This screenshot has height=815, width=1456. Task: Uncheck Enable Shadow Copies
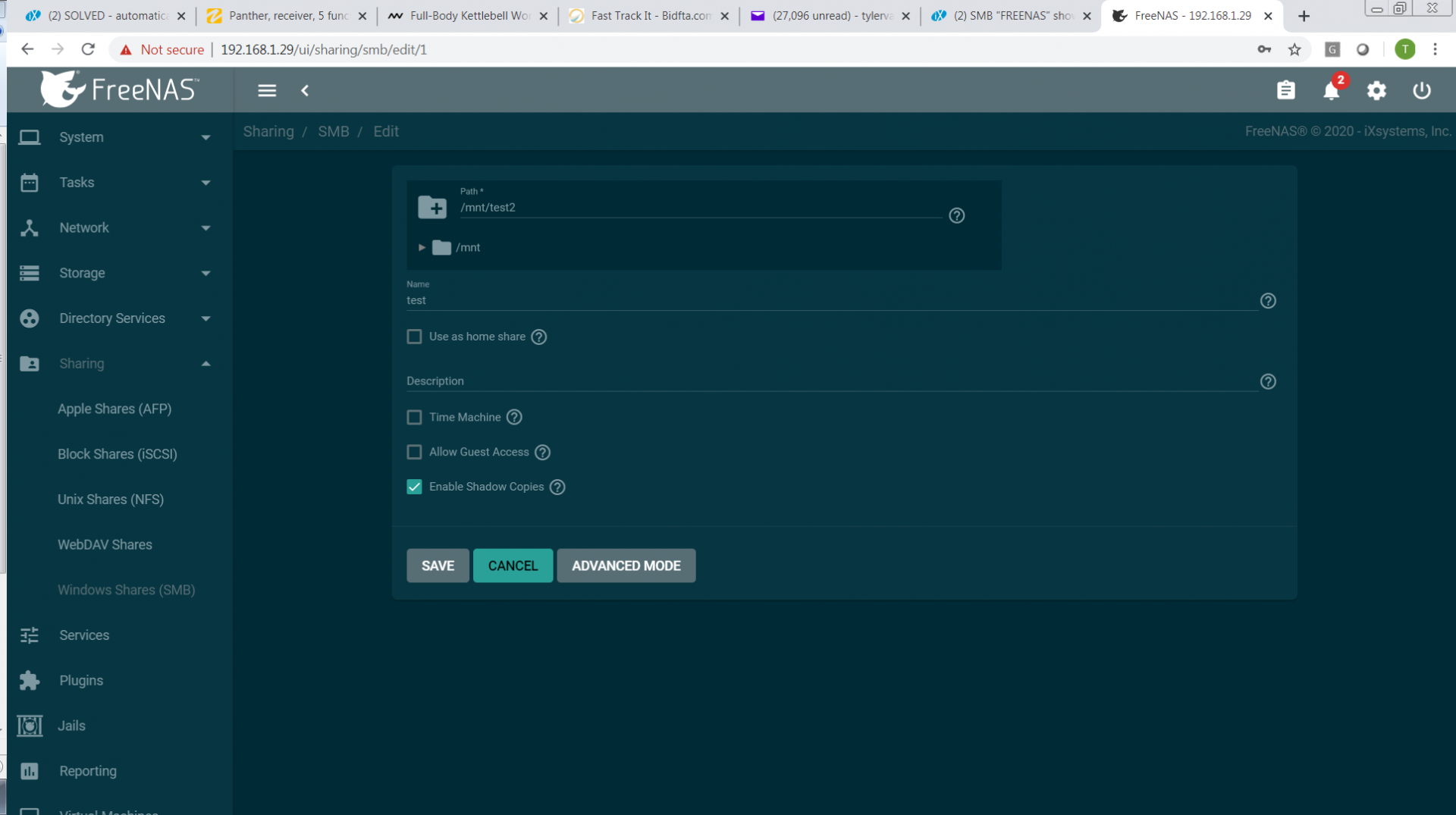[x=414, y=487]
